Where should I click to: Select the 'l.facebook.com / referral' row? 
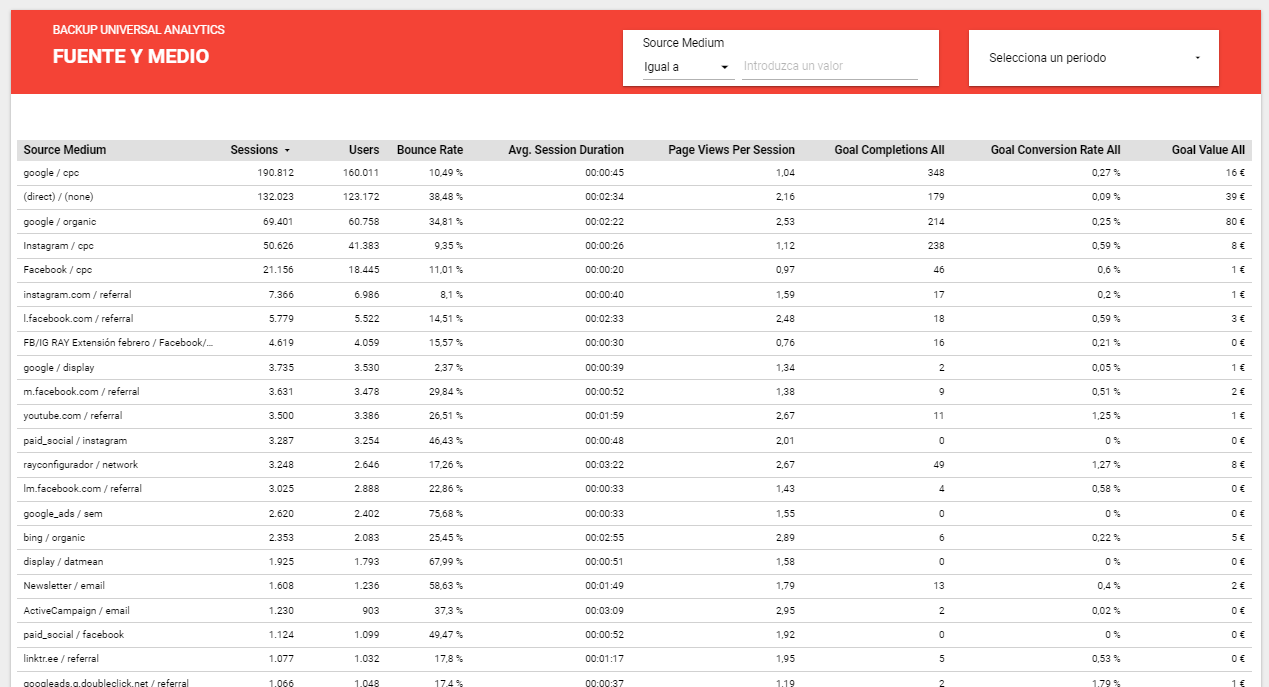point(634,319)
